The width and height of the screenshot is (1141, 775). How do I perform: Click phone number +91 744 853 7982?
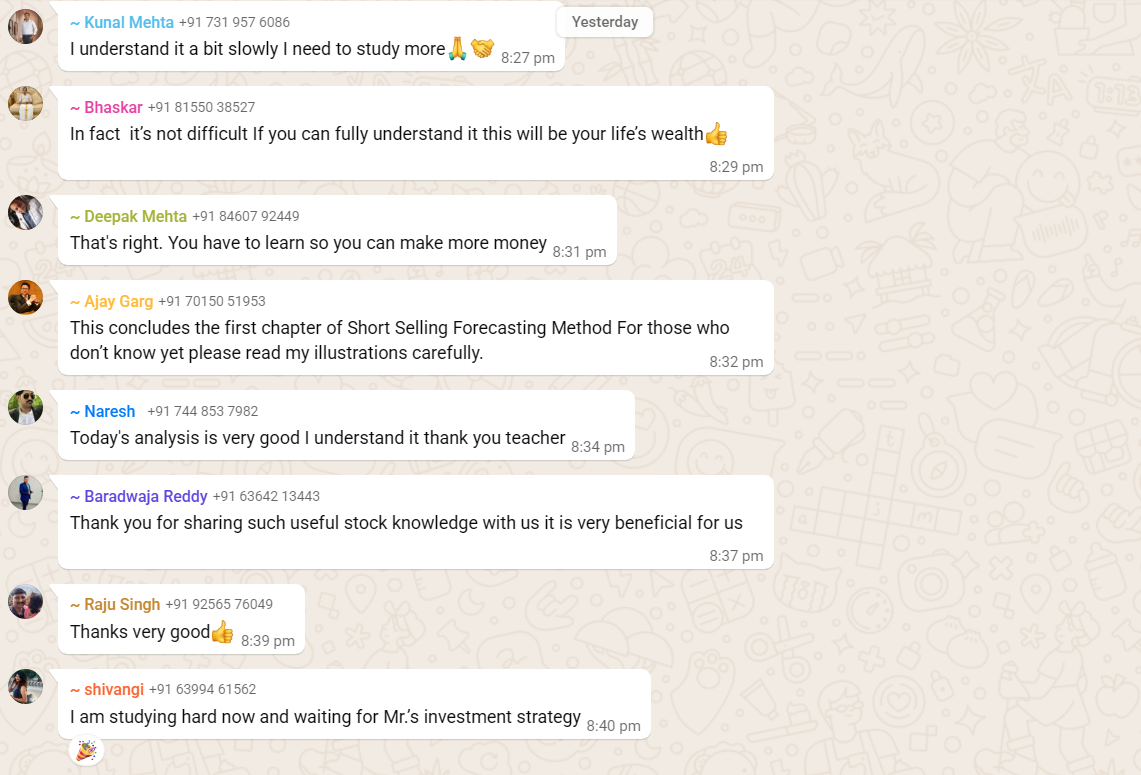tap(202, 411)
